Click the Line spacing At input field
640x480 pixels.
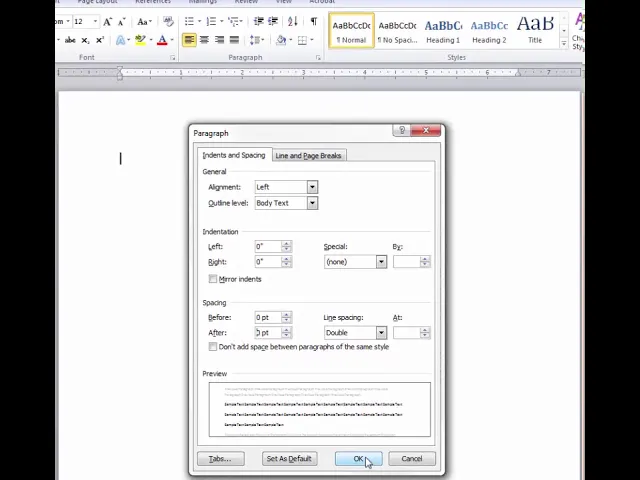(407, 333)
